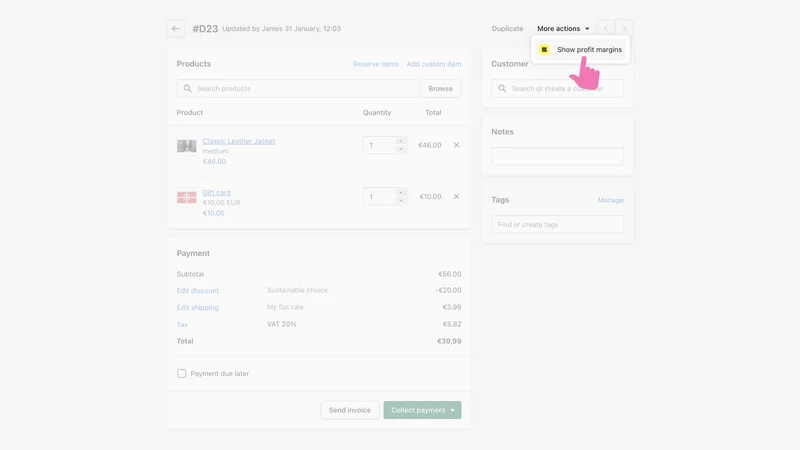Focus the Search products field

[297, 88]
